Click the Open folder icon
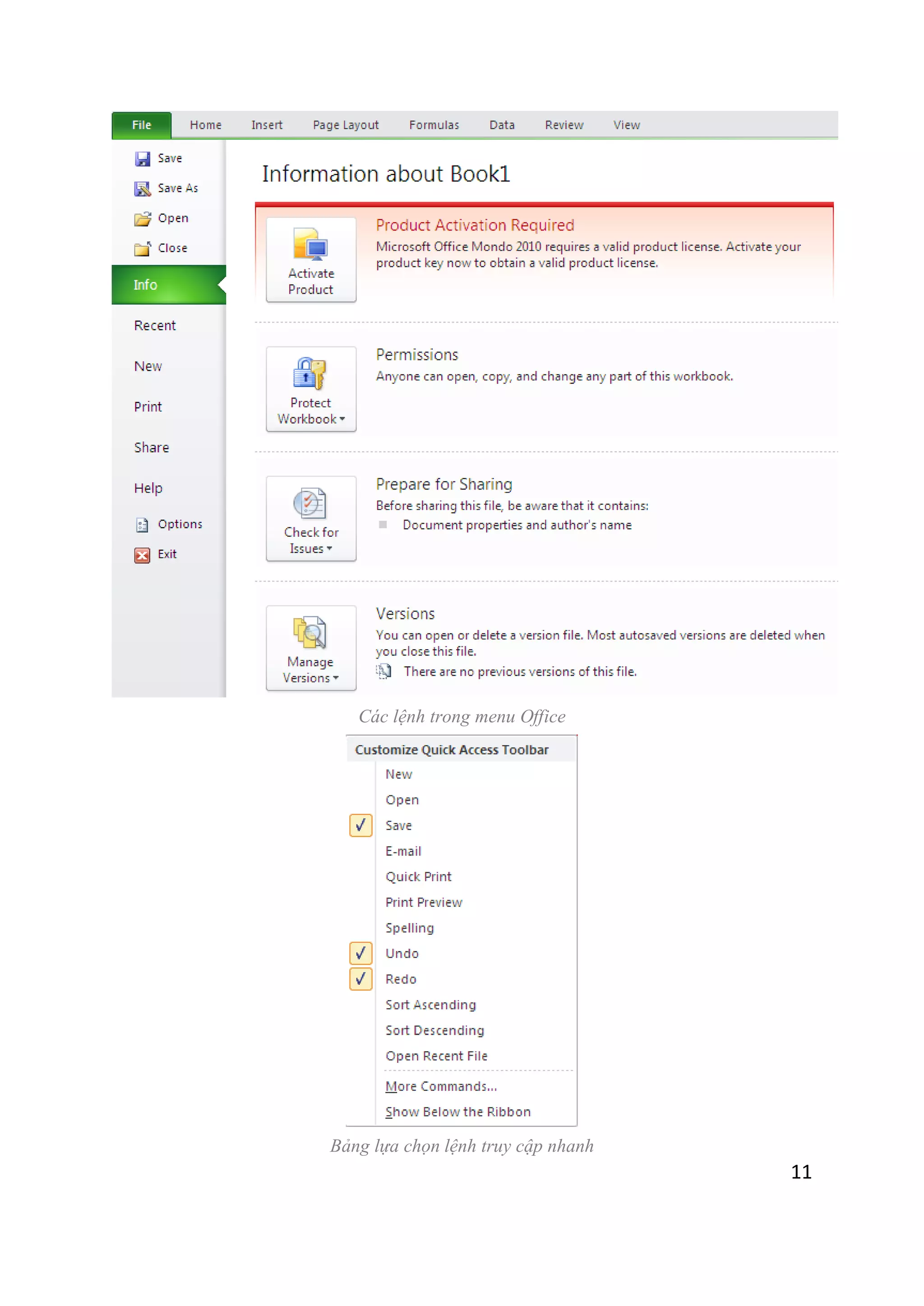This screenshot has height=1306, width=924. (142, 219)
